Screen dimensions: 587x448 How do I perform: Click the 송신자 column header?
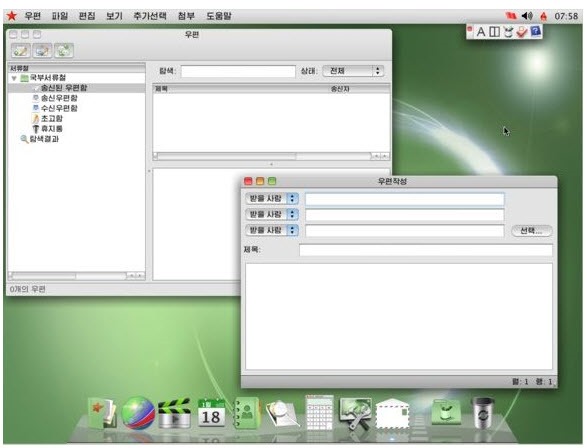340,89
